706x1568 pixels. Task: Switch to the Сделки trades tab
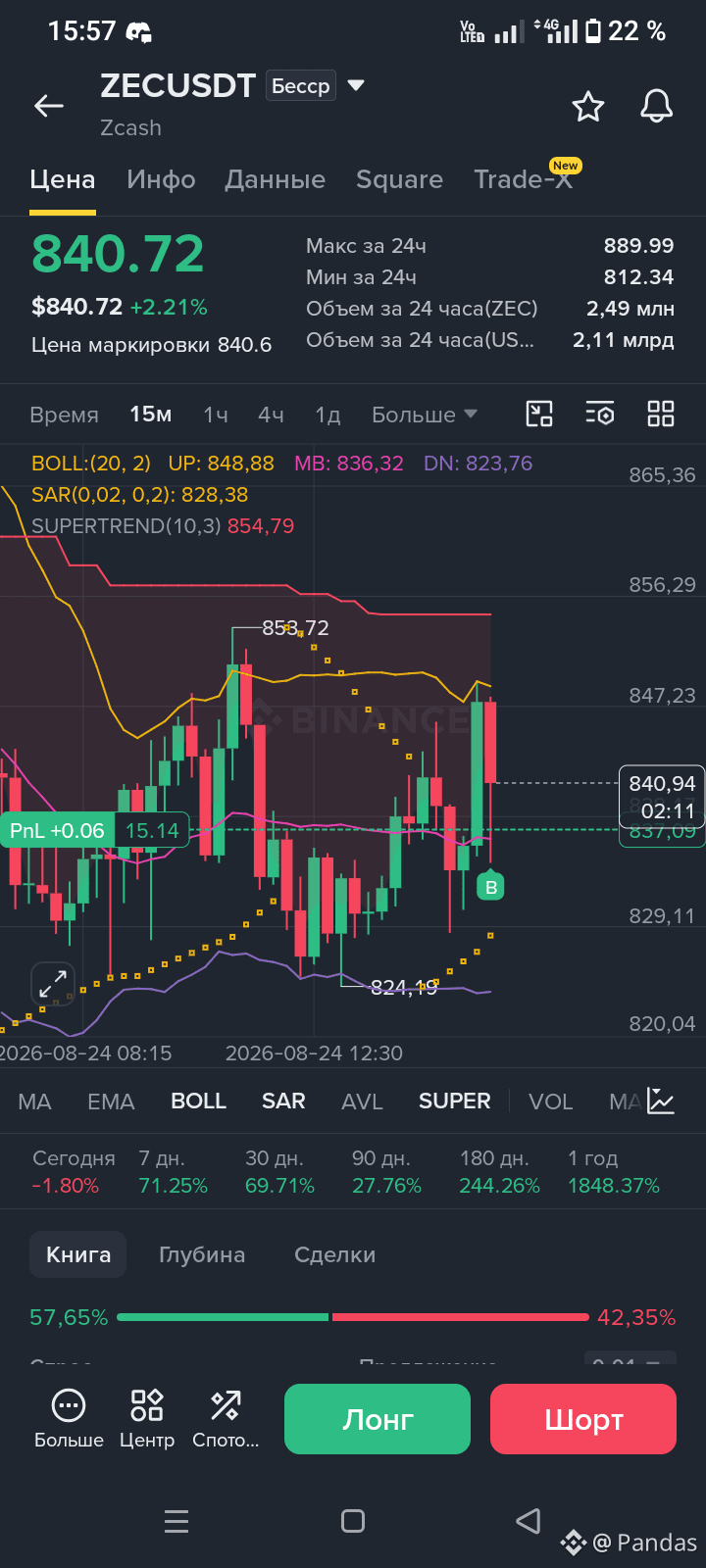[x=334, y=1254]
